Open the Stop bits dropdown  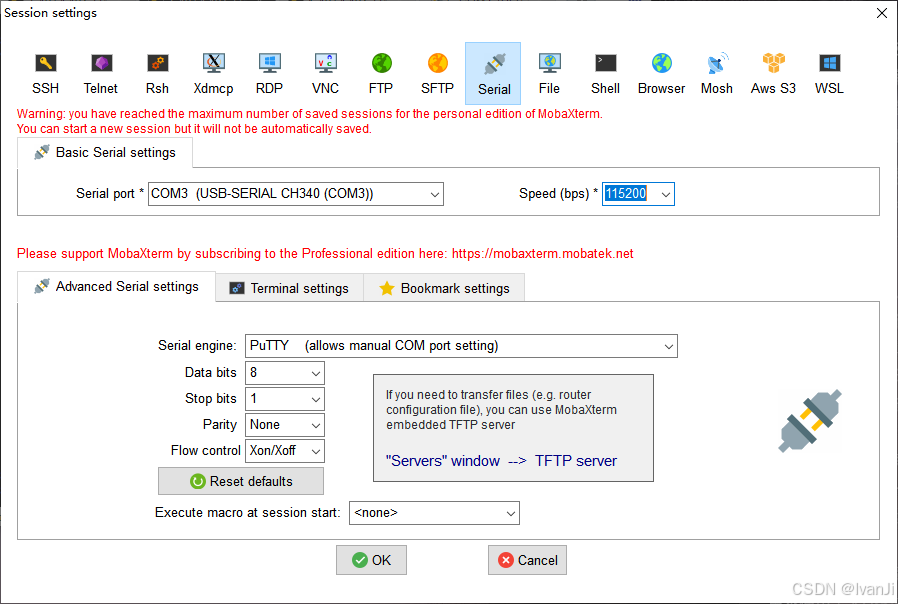coord(285,398)
